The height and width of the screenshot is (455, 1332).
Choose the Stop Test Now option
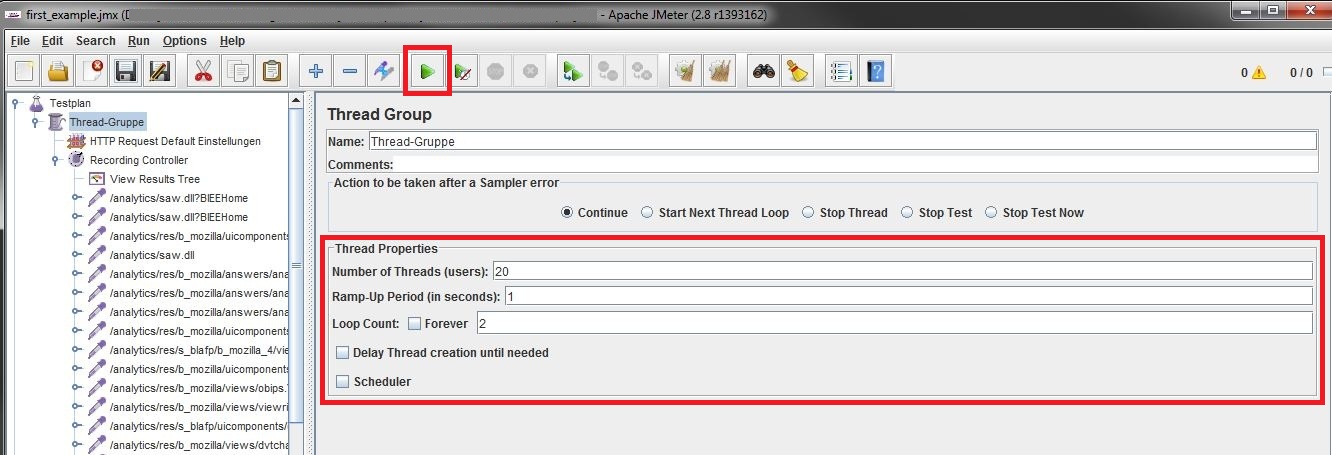[991, 212]
